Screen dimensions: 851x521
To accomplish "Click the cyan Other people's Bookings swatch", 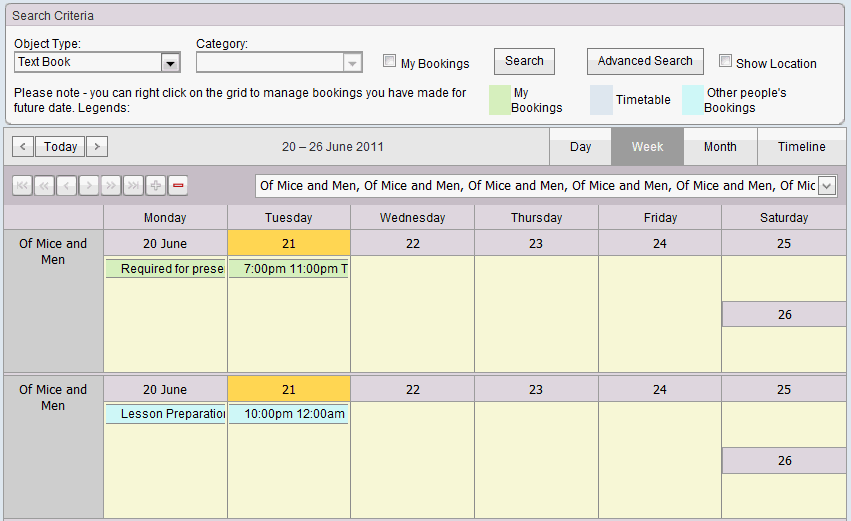I will pyautogui.click(x=693, y=100).
